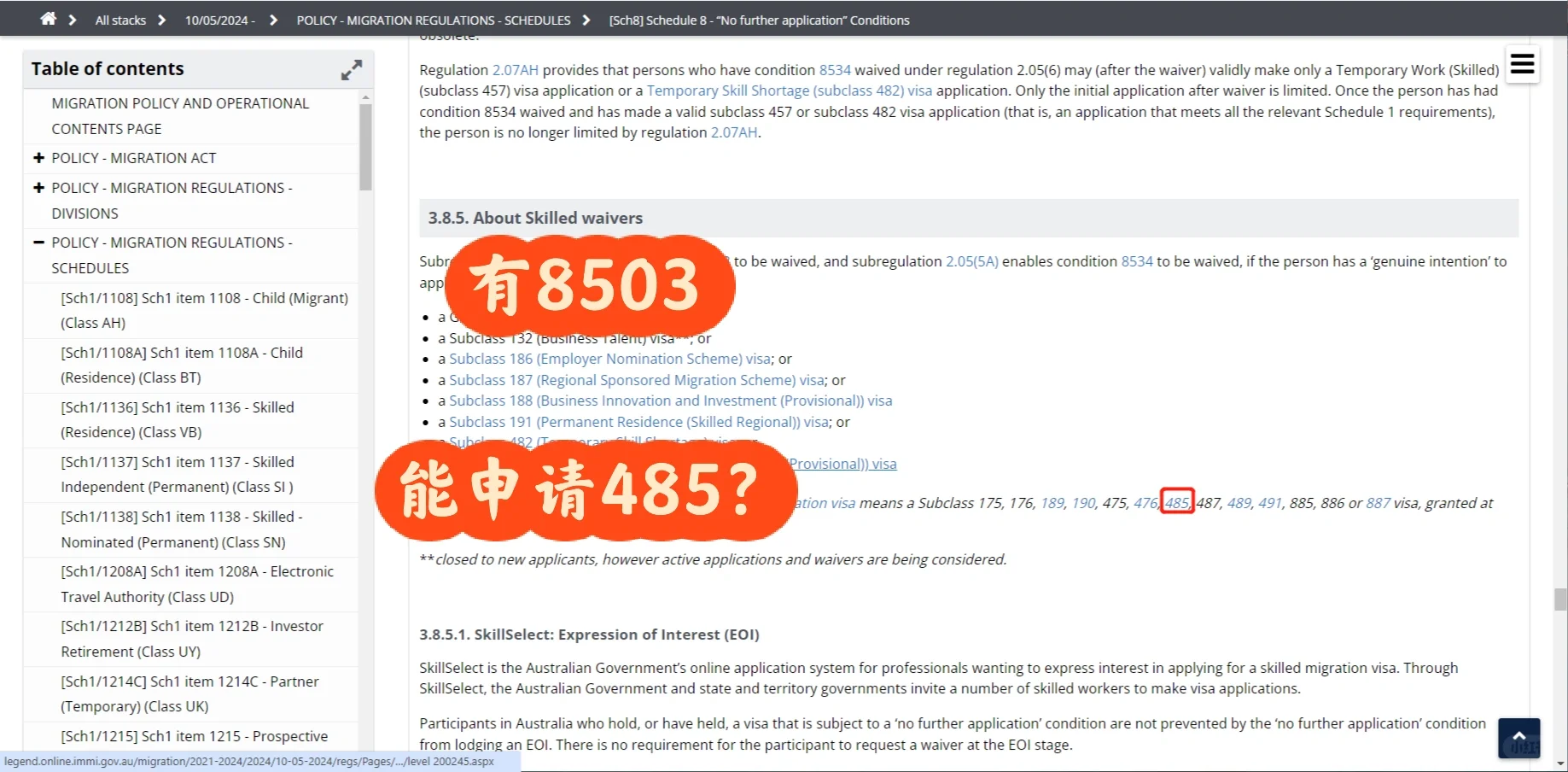Open Subclass 188 Business Innovation and Investment link
Image resolution: width=1568 pixels, height=772 pixels.
coord(671,401)
